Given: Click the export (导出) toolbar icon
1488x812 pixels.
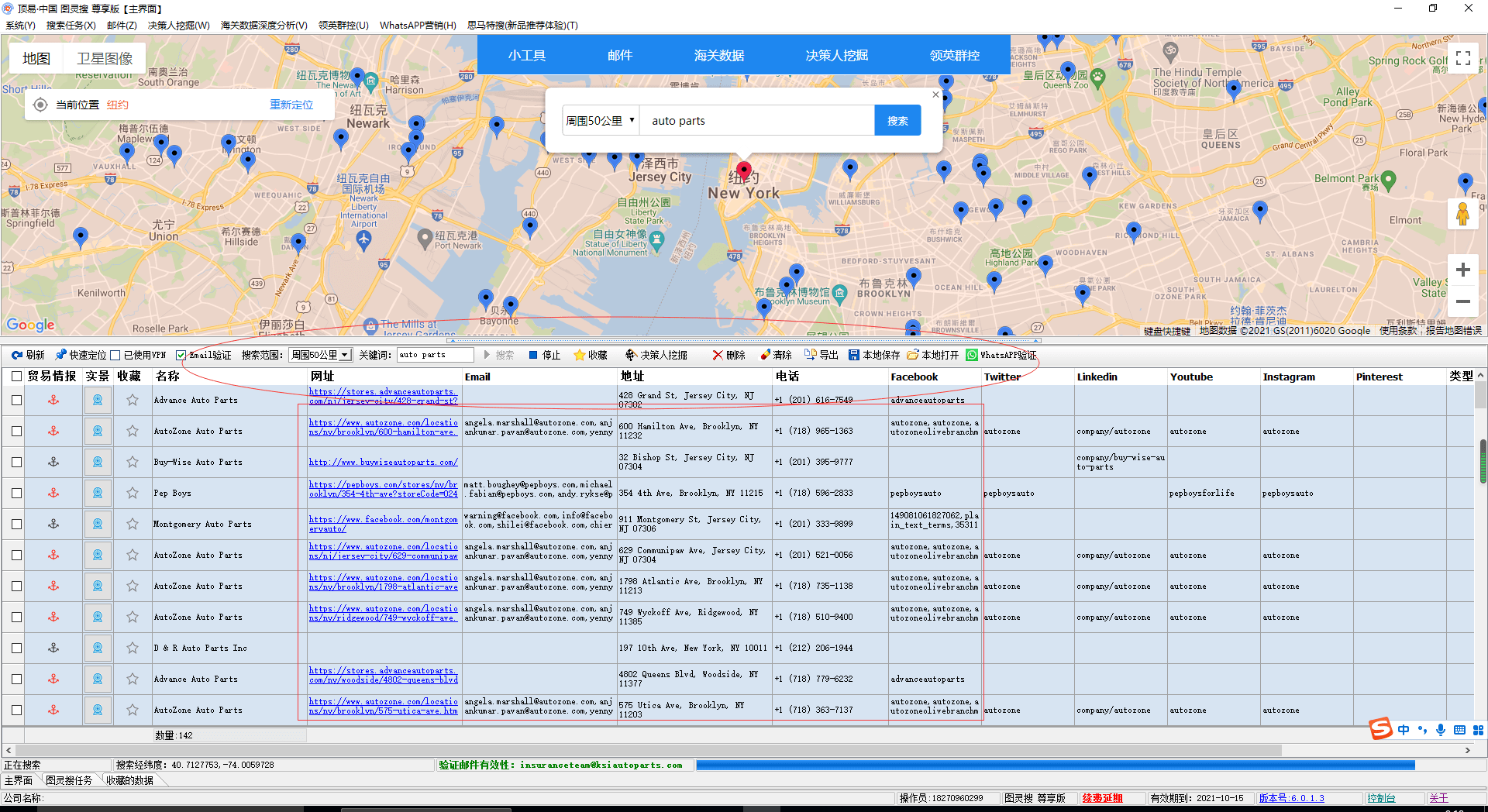Looking at the screenshot, I should click(x=811, y=355).
